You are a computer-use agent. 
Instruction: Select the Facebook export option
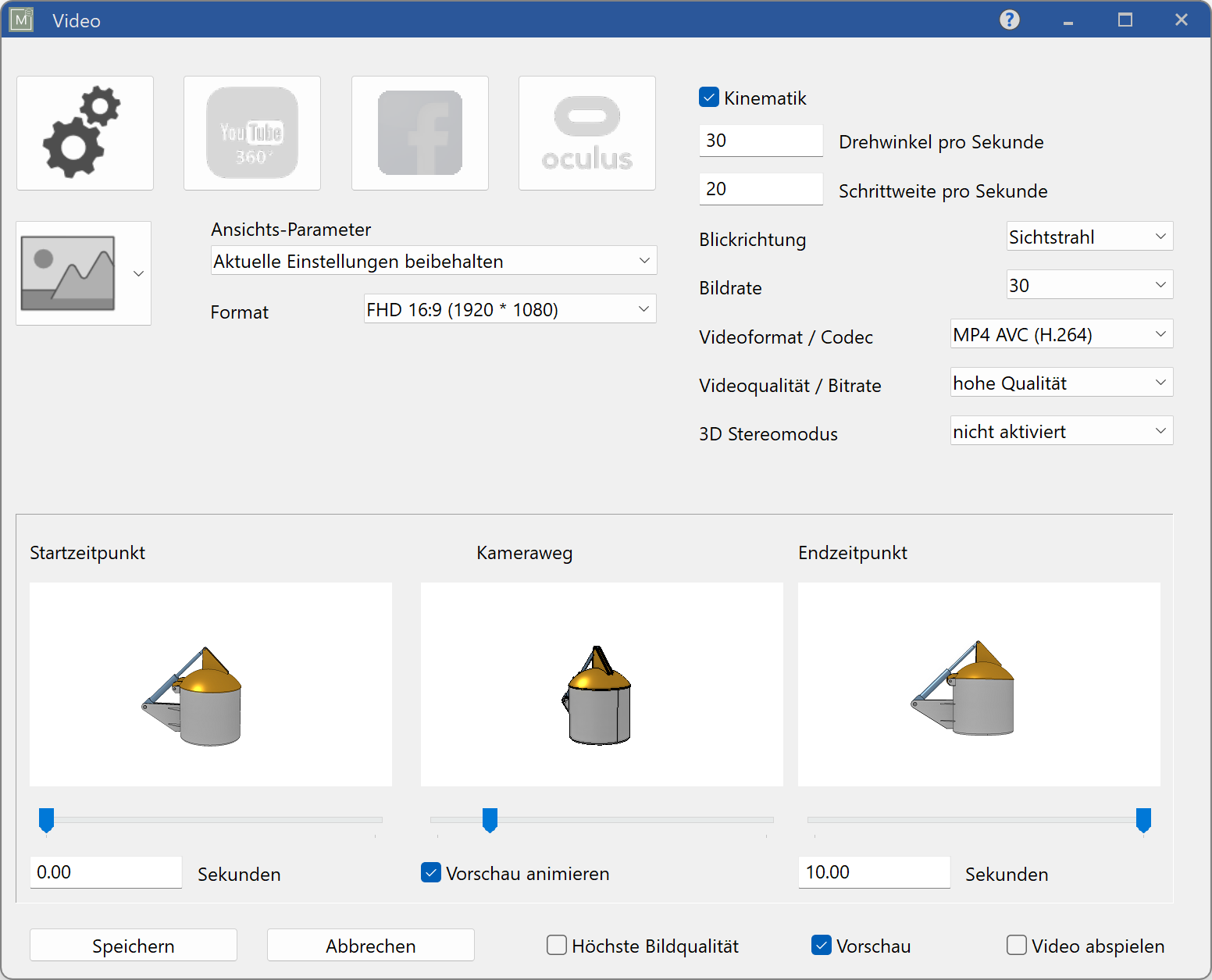coord(419,133)
